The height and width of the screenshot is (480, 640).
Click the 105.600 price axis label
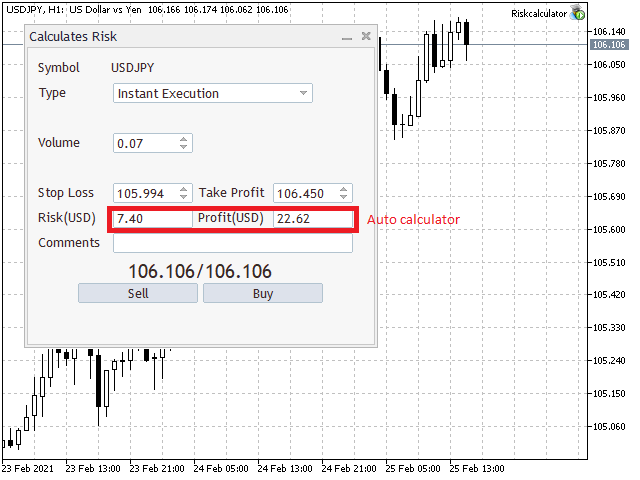tap(609, 229)
